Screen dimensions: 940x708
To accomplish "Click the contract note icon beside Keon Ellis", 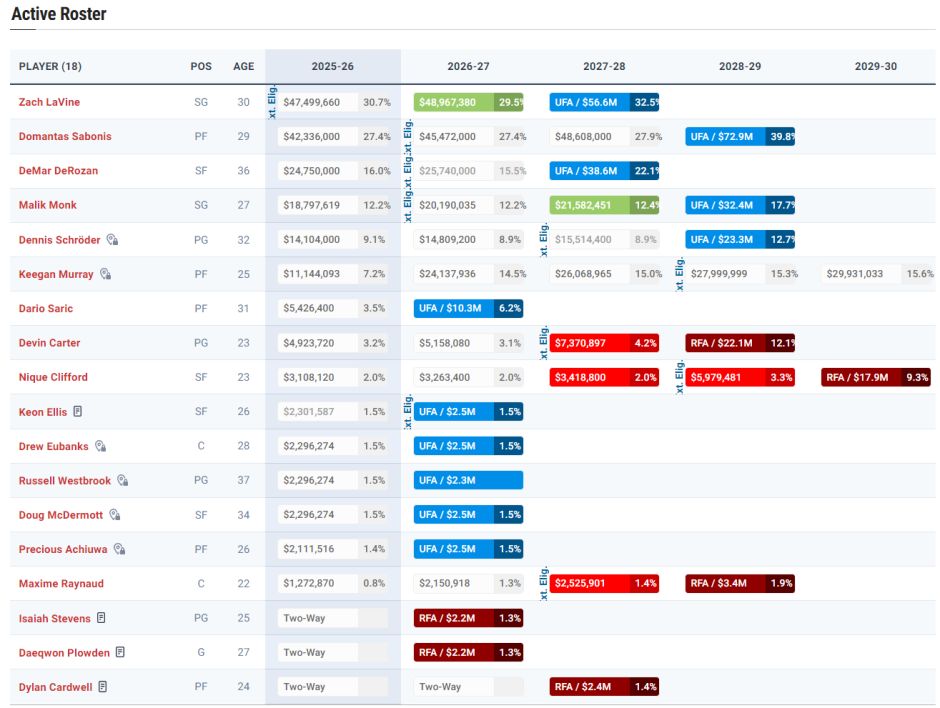I will coord(78,411).
